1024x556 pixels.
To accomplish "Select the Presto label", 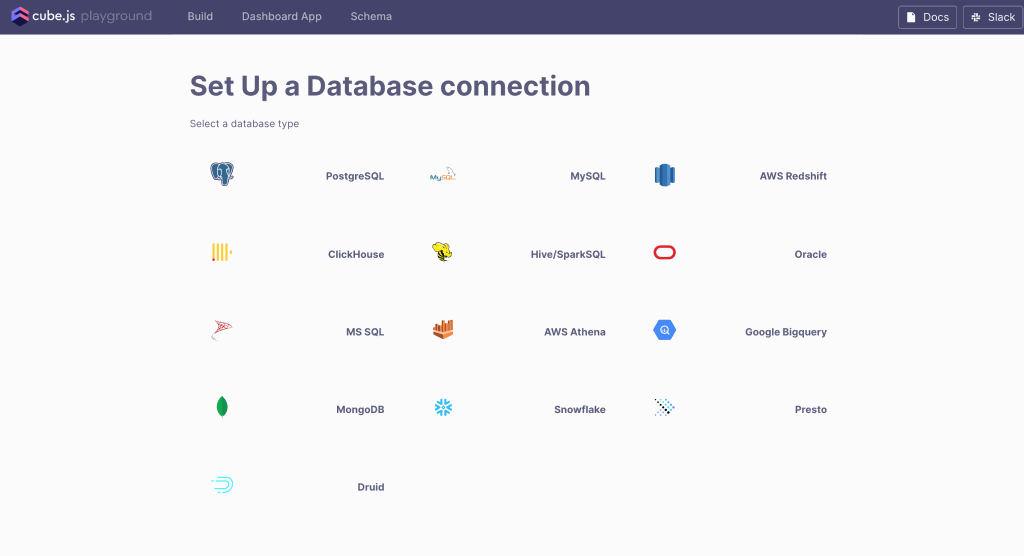I will (x=810, y=410).
